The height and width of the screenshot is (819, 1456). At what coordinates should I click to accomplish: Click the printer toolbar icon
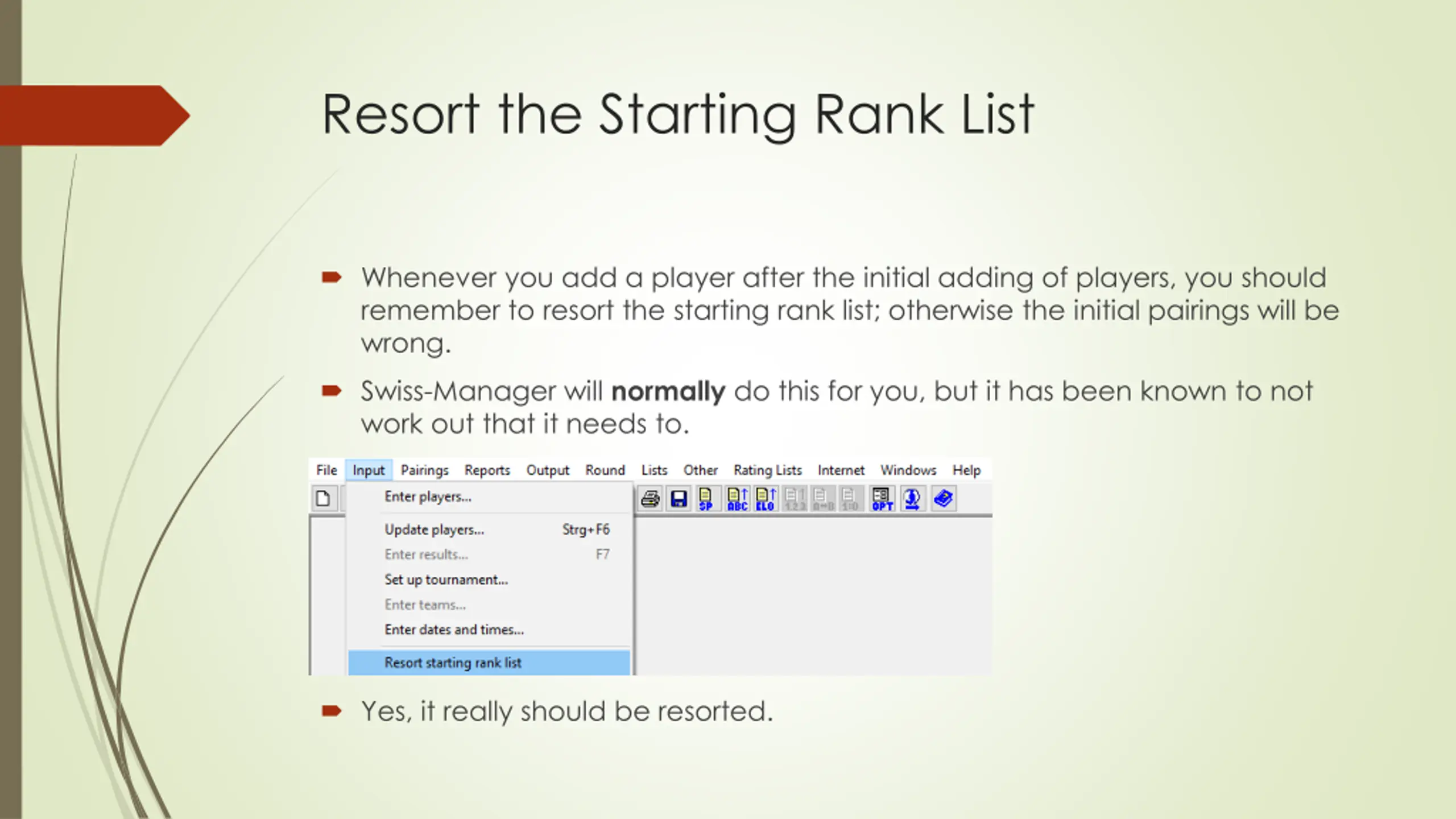tap(650, 499)
